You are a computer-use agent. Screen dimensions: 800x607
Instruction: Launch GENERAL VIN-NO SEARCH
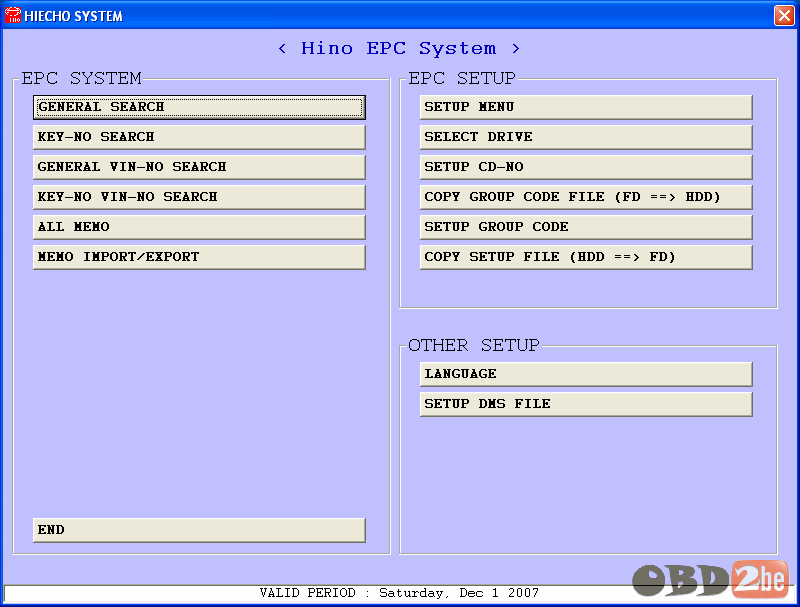(199, 167)
